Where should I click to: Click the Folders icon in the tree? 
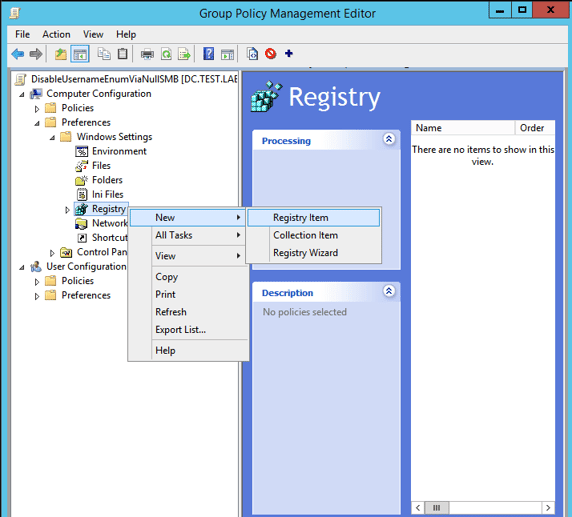click(82, 180)
